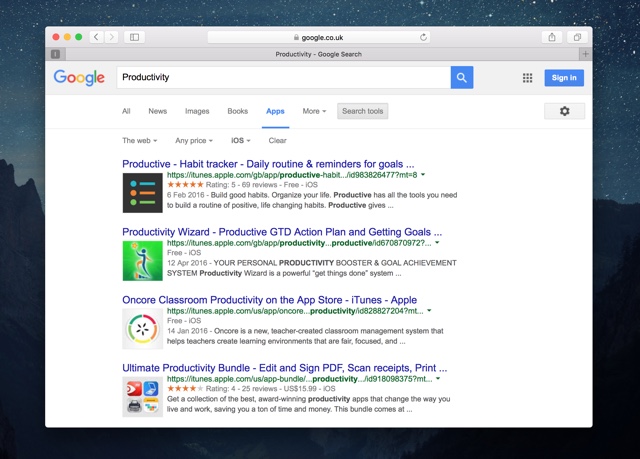Viewport: 640px width, 459px height.
Task: Open 'Ultimate Productivity Bundle' result link
Action: tap(284, 368)
